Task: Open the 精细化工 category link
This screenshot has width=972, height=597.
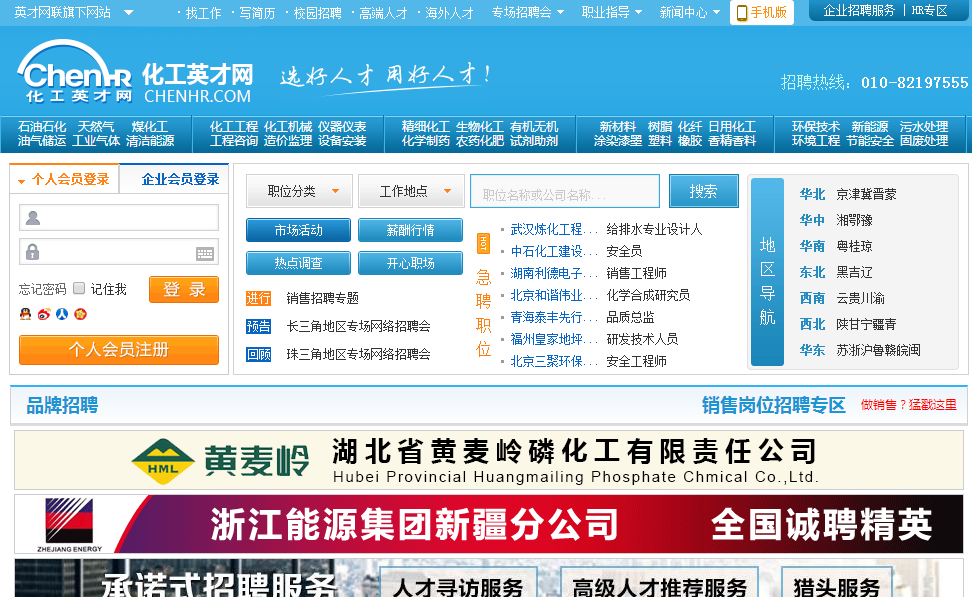Action: (426, 126)
